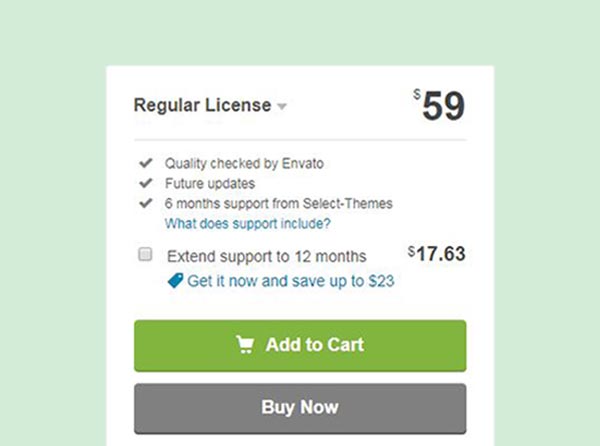
Task: Click the Extend support to 12 months label
Action: click(267, 256)
